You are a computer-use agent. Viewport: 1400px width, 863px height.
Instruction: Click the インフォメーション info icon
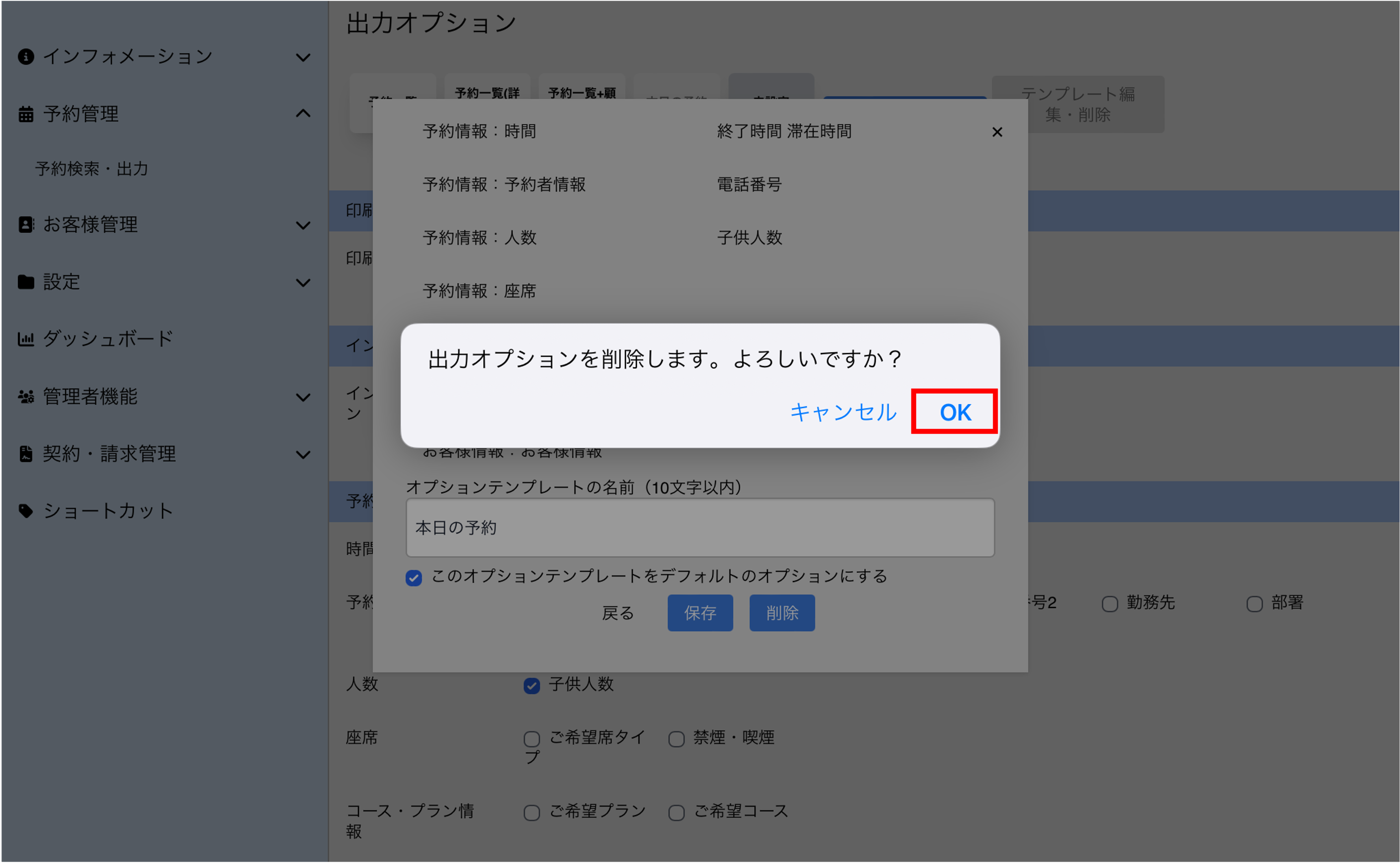click(26, 56)
